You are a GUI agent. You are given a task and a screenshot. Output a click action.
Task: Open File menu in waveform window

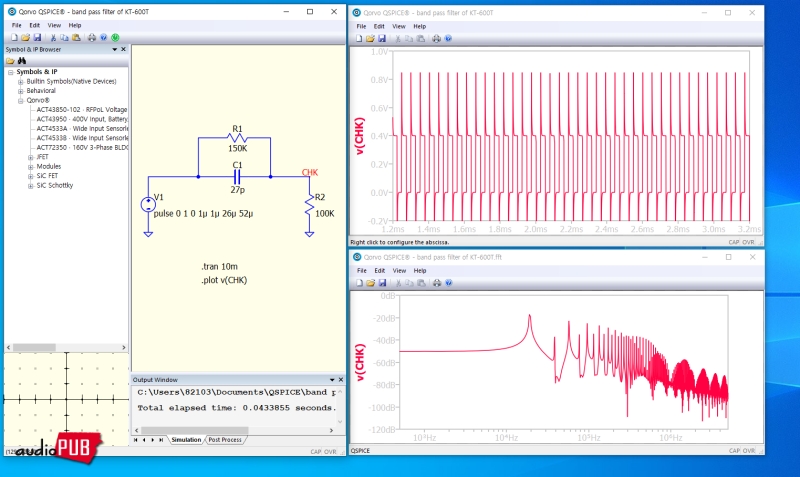361,26
